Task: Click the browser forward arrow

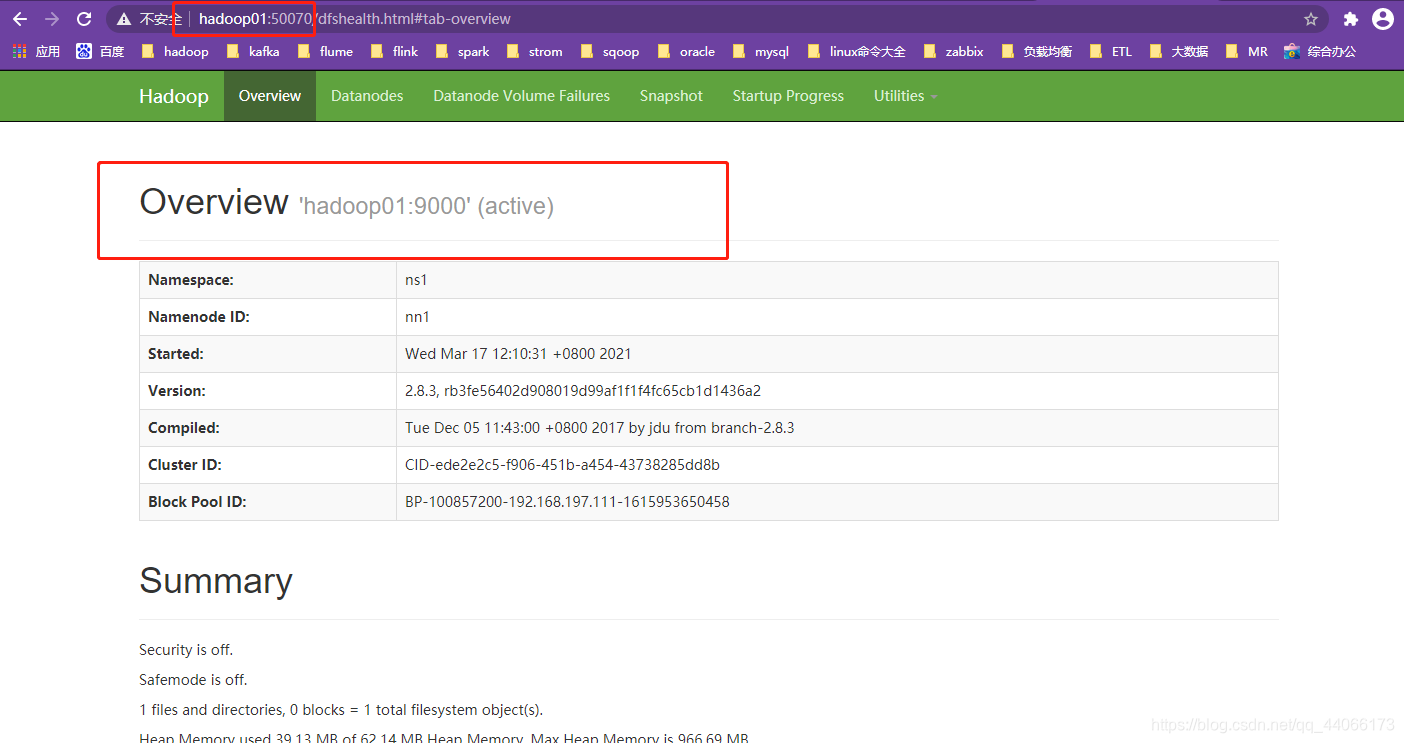Action: tap(52, 19)
